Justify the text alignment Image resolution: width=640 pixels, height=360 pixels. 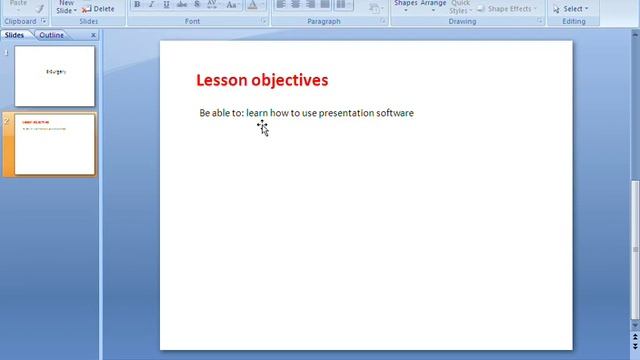tap(325, 4)
